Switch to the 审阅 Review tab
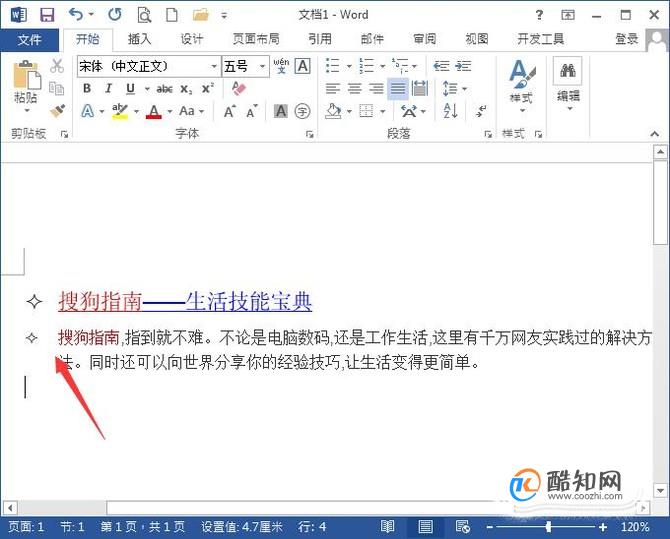The width and height of the screenshot is (670, 539). point(424,39)
